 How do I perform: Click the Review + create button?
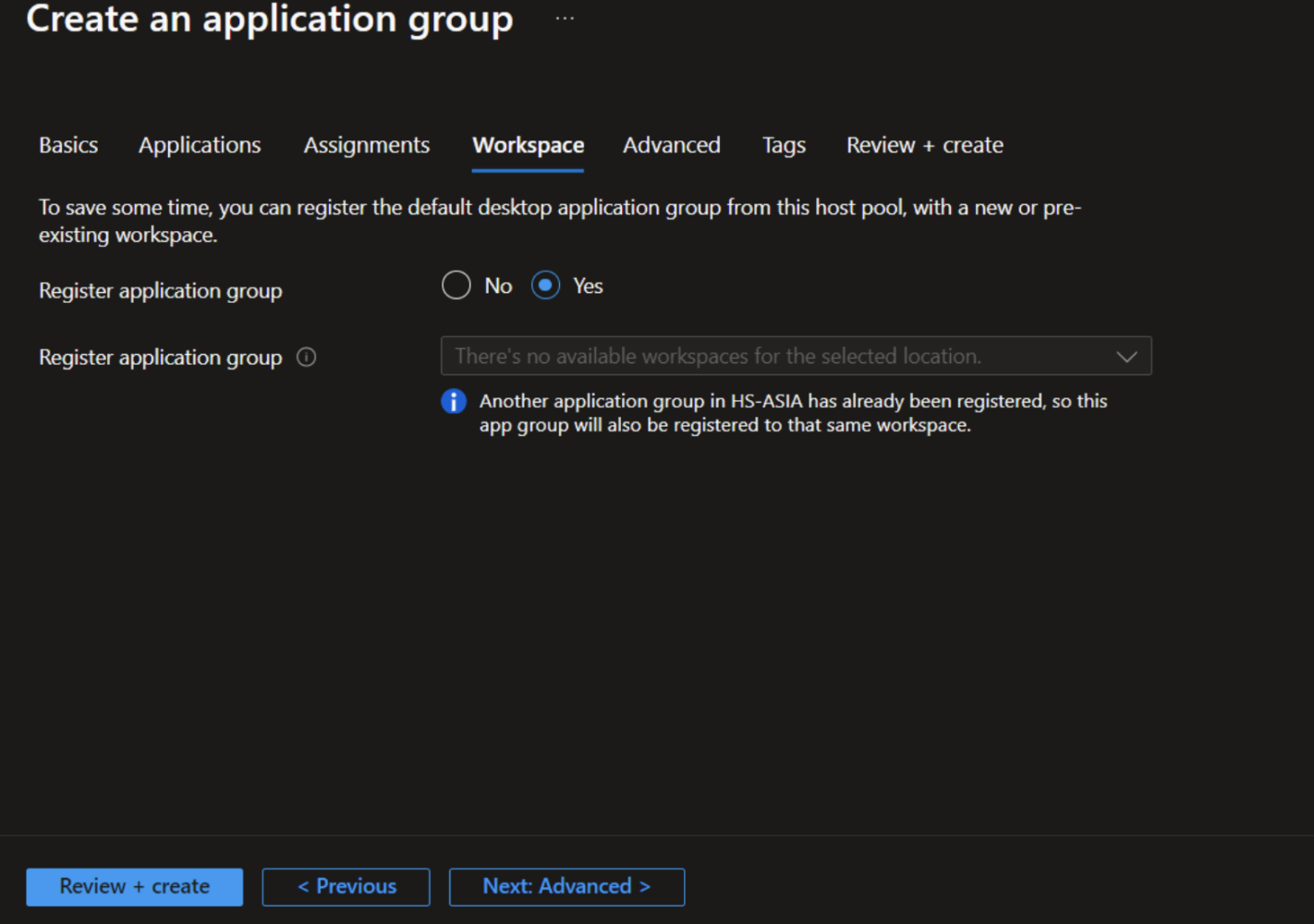point(134,886)
